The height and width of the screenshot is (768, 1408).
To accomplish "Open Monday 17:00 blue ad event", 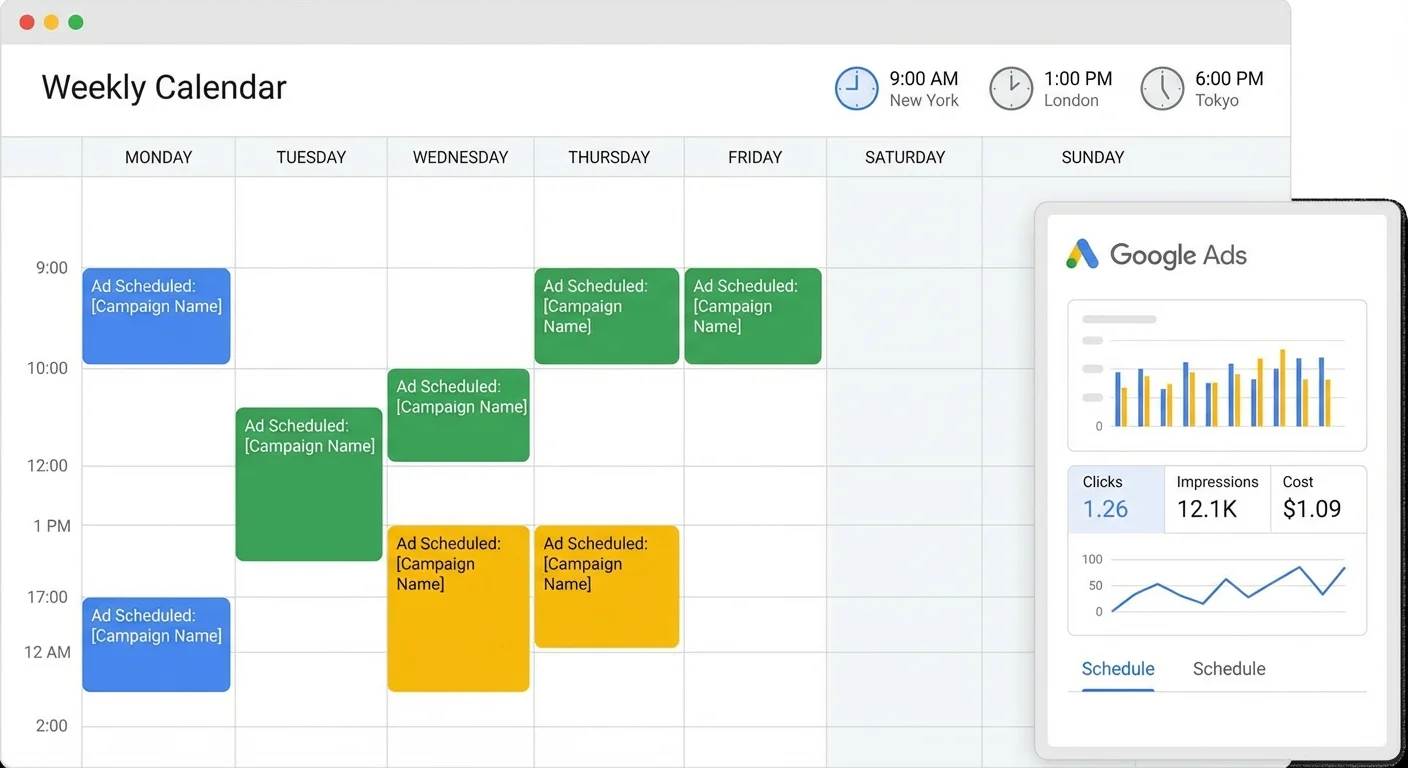I will [156, 645].
